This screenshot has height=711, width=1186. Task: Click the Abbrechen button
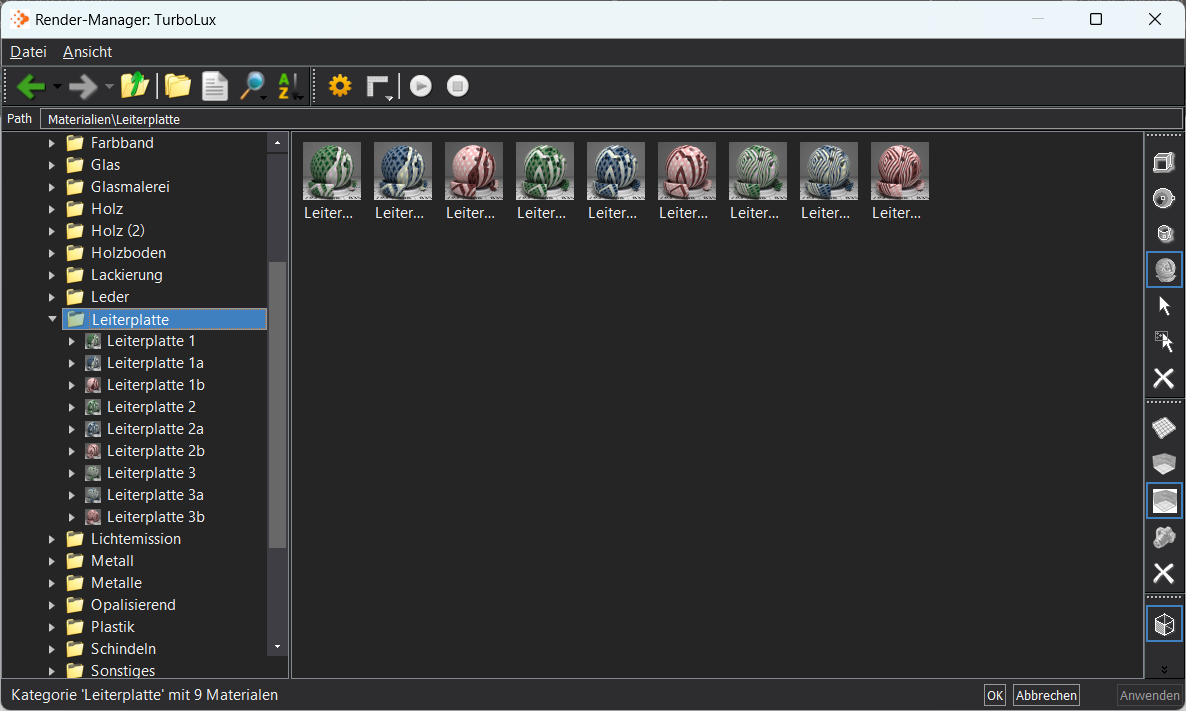pyautogui.click(x=1046, y=695)
